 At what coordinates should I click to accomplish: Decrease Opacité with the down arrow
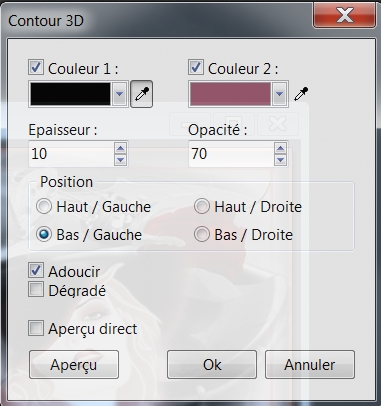point(280,160)
